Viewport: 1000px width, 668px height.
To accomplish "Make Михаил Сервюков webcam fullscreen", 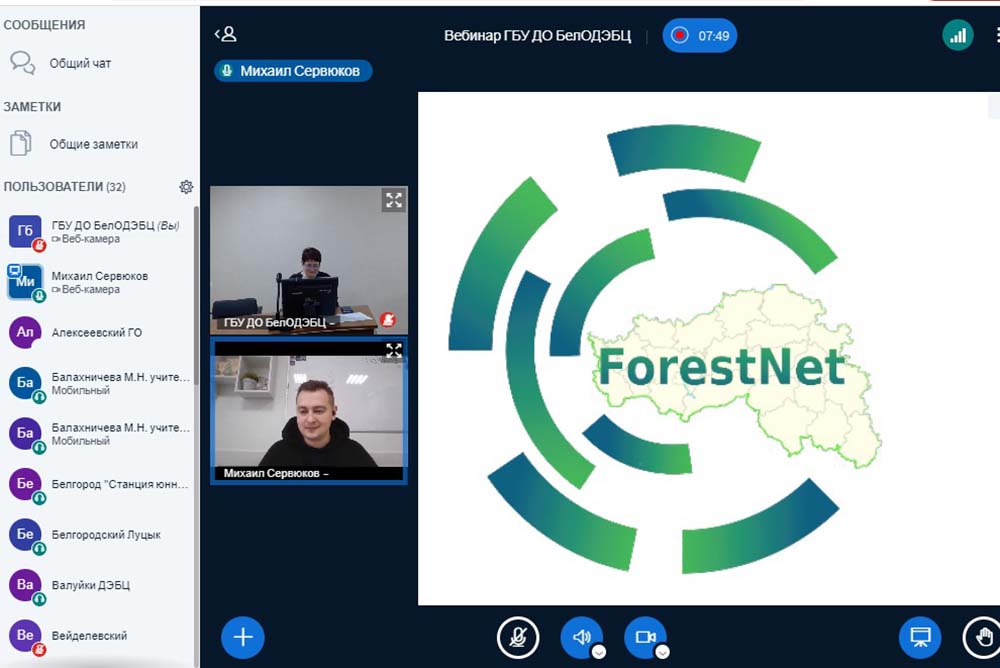I will [x=394, y=350].
